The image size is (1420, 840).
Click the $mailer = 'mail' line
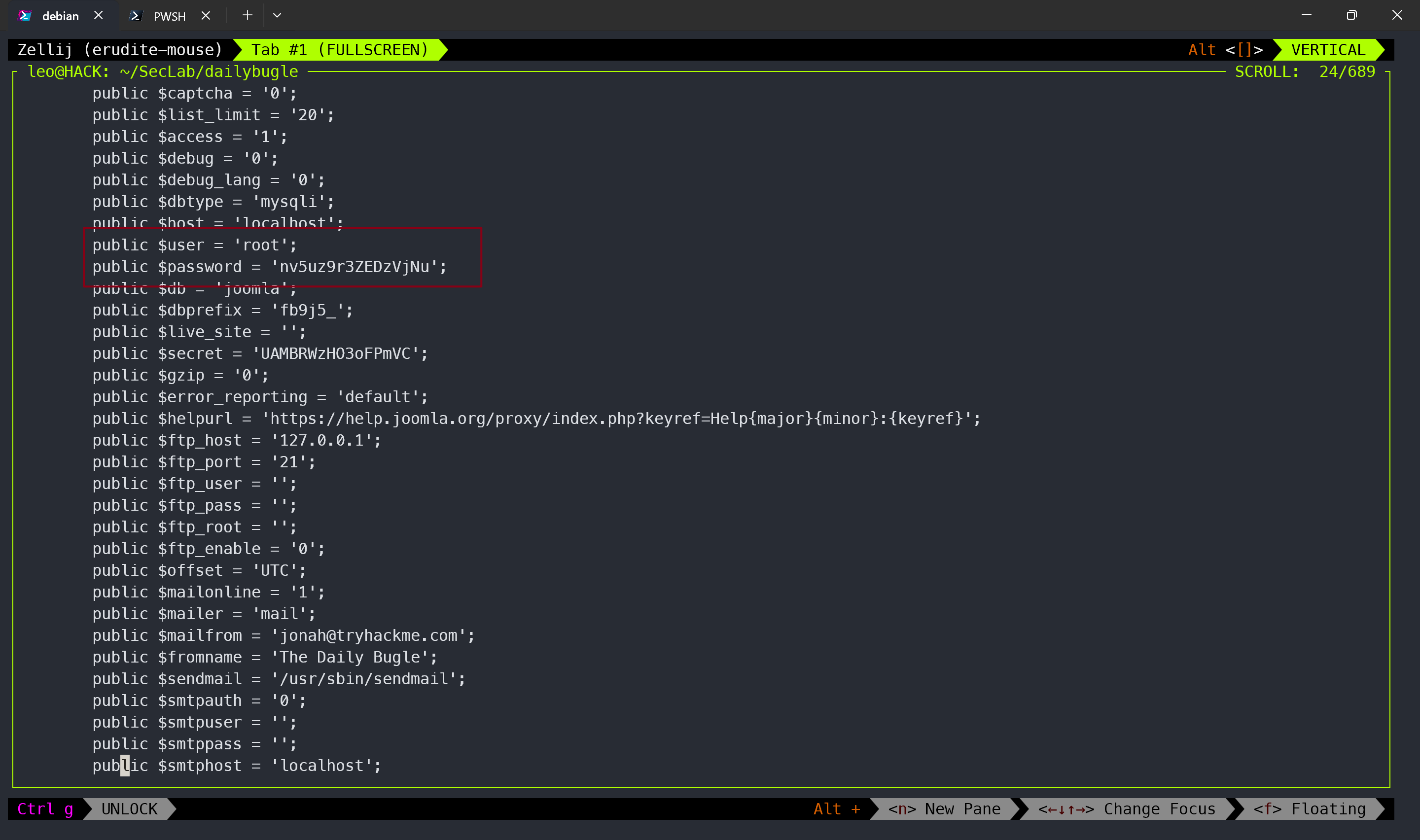[204, 614]
